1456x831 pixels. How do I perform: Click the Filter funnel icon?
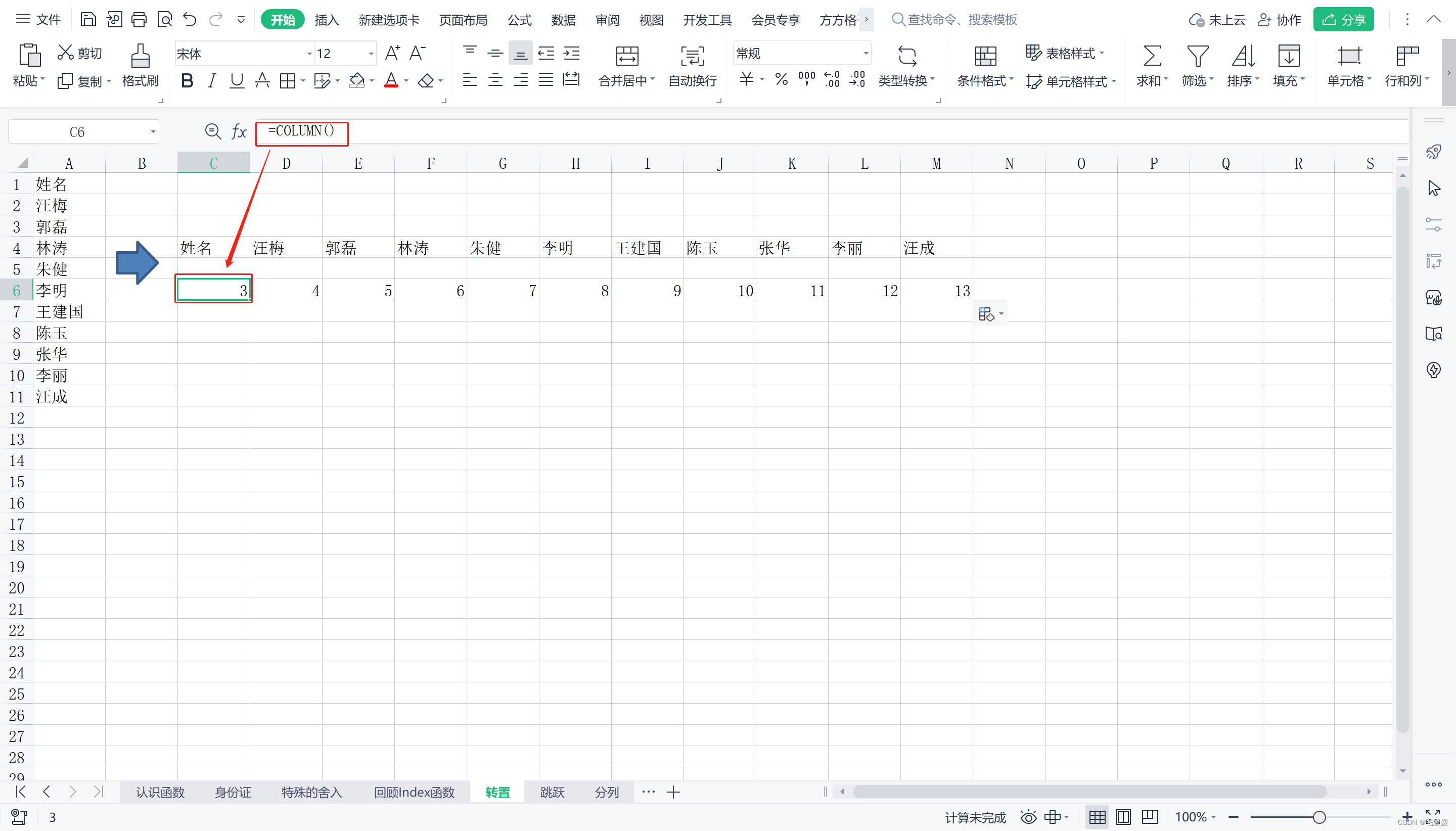click(x=1198, y=56)
